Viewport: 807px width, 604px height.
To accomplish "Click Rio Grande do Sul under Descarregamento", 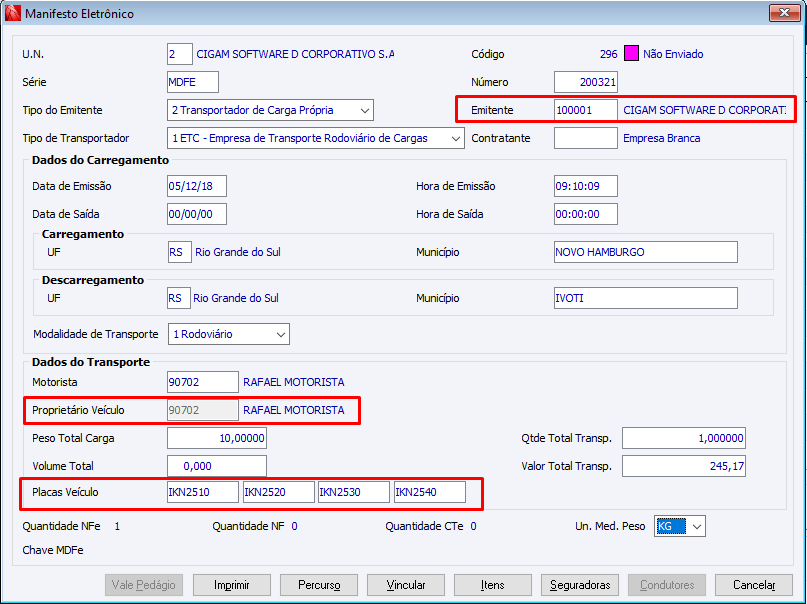I will [x=236, y=298].
